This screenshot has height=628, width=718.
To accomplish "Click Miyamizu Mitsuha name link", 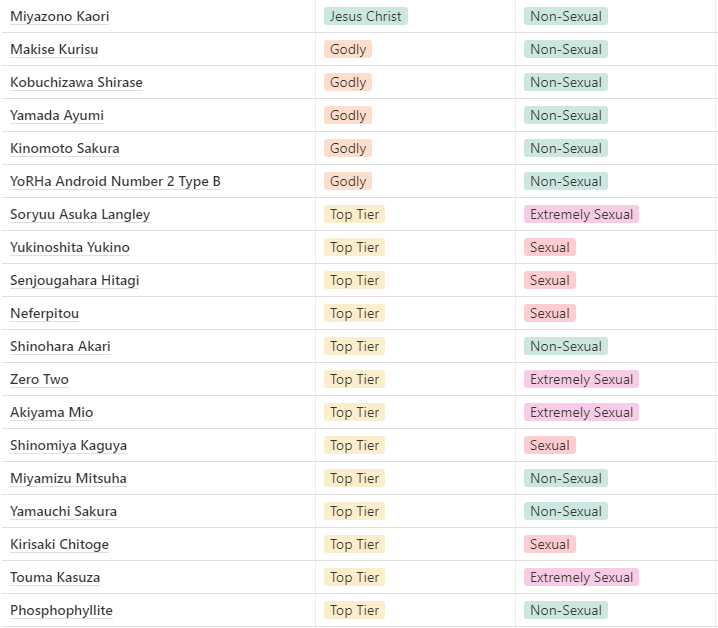I will click(x=68, y=479).
